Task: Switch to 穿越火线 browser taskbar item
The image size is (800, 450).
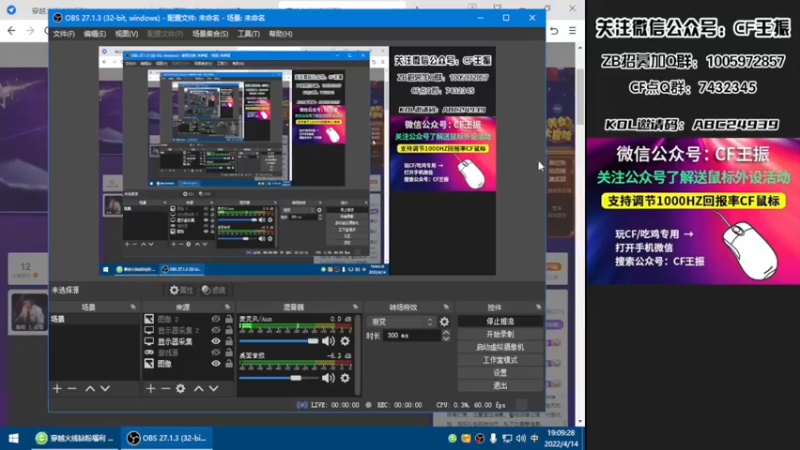Action: [x=74, y=438]
